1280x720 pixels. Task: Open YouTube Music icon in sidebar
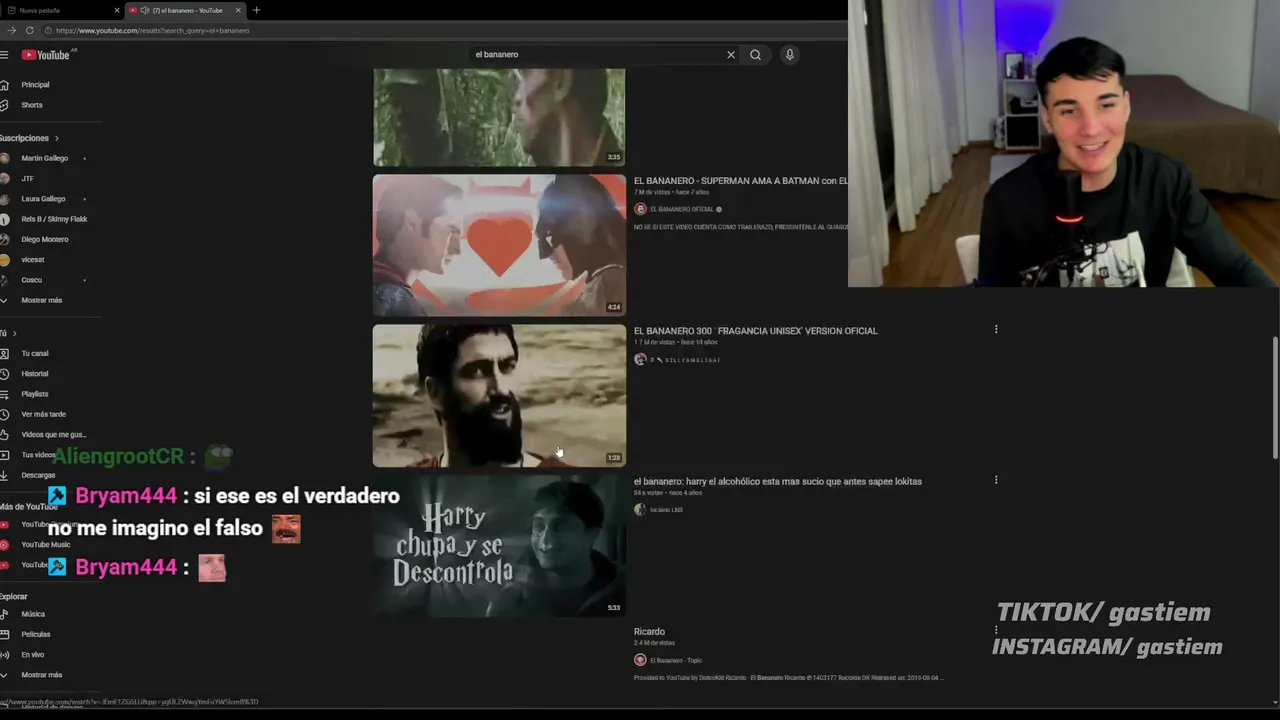[x=5, y=545]
